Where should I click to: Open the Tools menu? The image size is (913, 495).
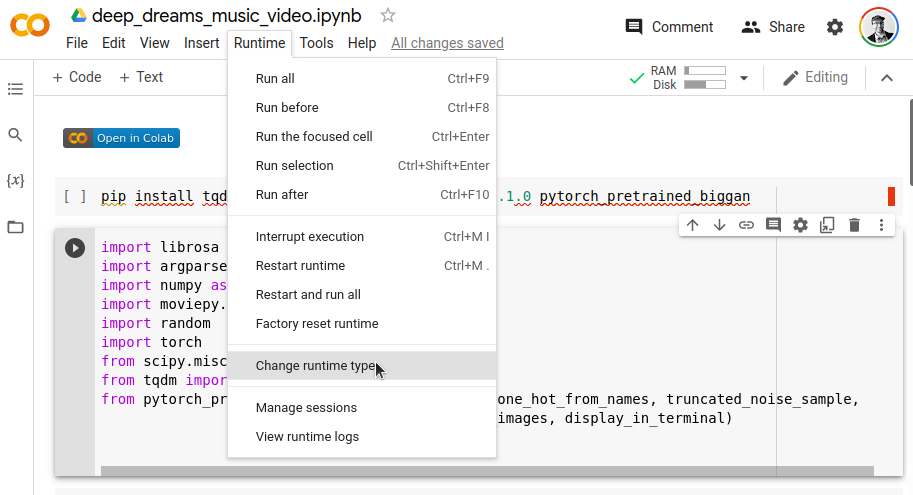tap(317, 43)
